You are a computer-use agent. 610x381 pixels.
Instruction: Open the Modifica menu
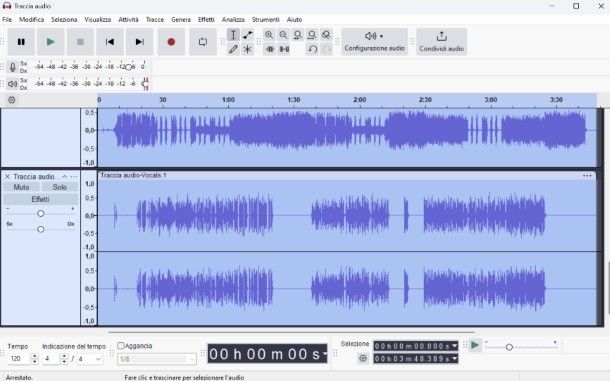[x=32, y=19]
